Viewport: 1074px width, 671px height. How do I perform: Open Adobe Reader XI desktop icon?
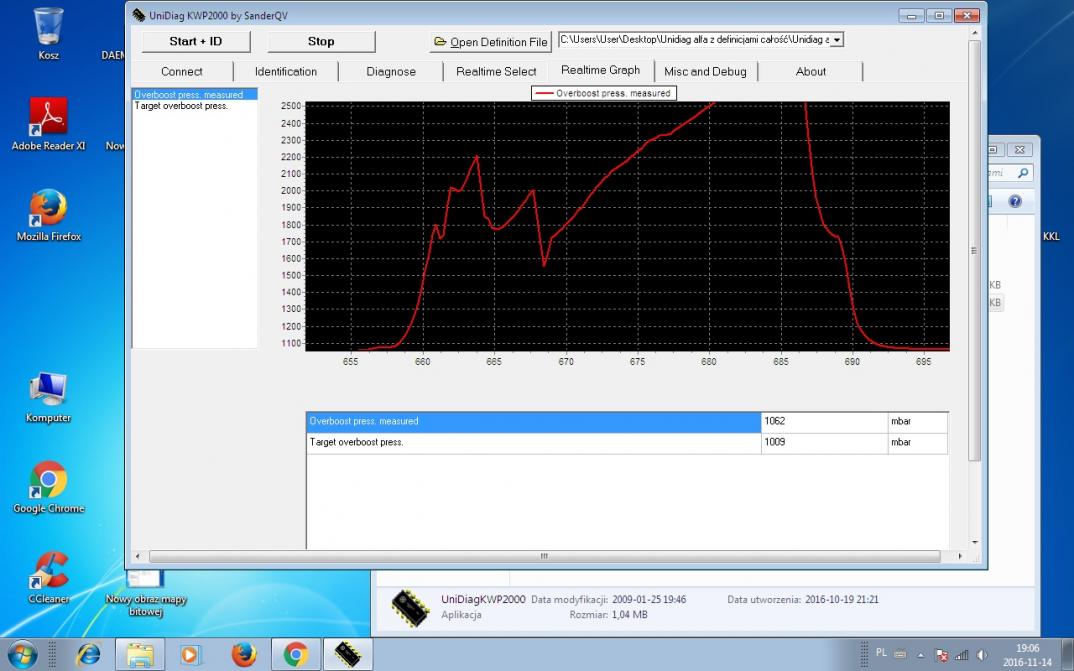coord(48,117)
